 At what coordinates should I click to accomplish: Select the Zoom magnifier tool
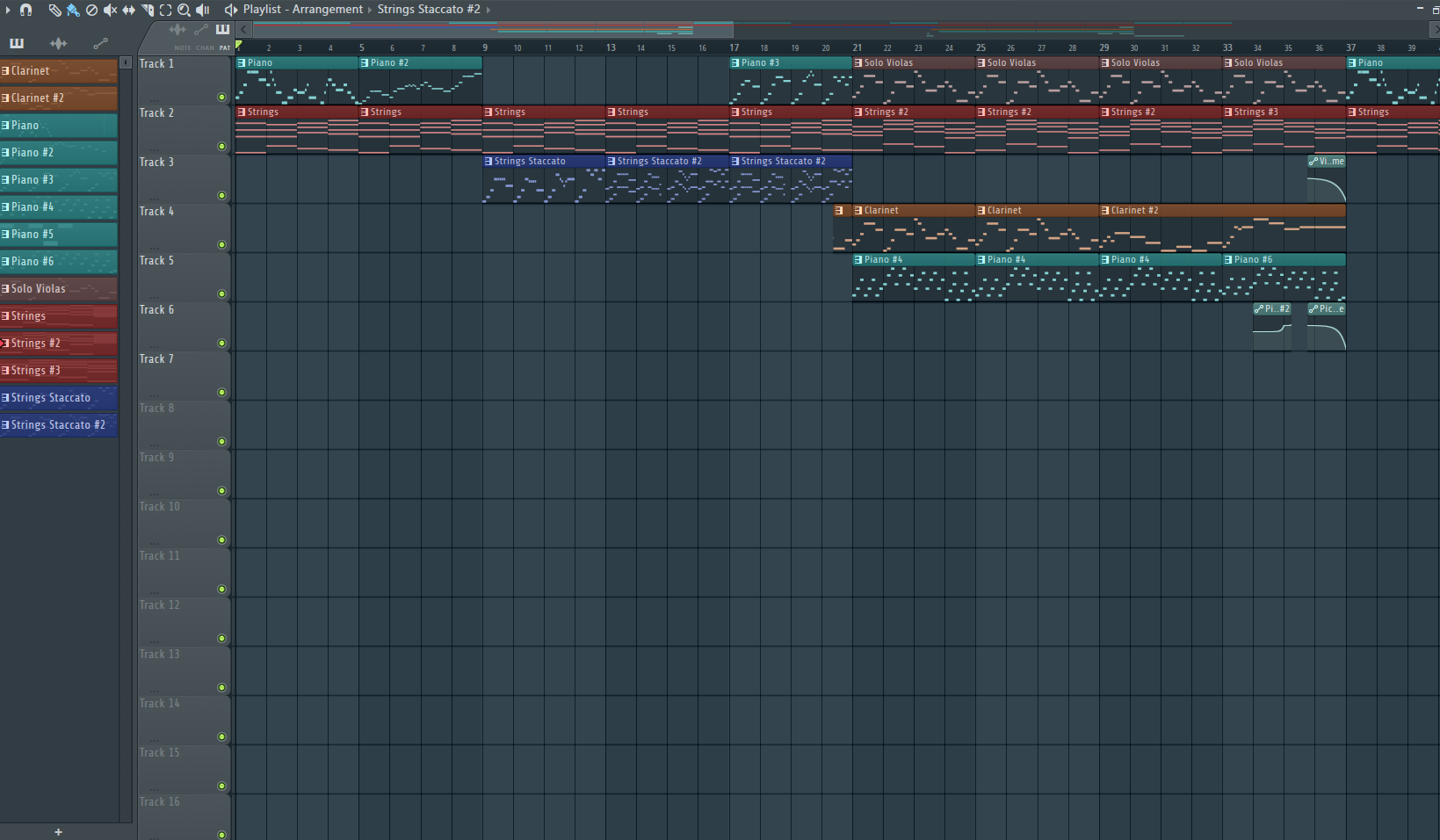[x=184, y=10]
